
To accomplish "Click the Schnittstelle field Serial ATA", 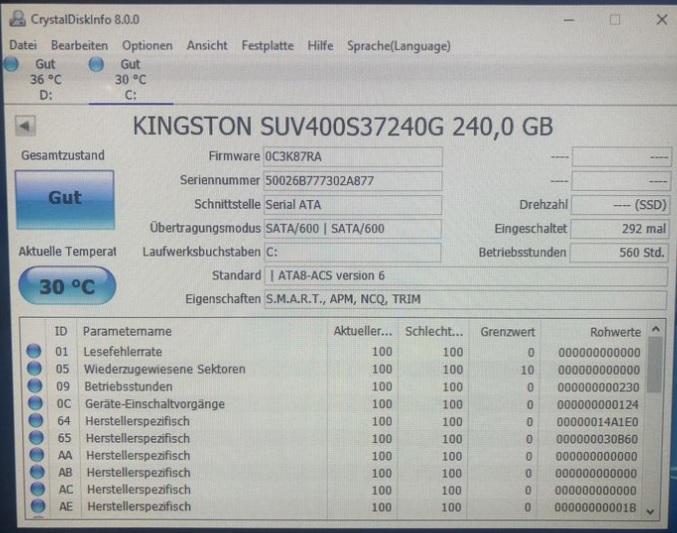I will tap(352, 204).
